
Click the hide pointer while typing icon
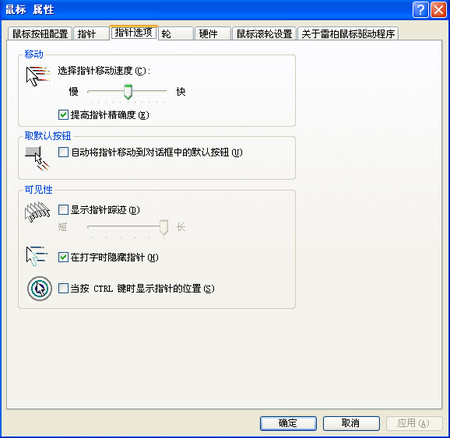point(37,256)
